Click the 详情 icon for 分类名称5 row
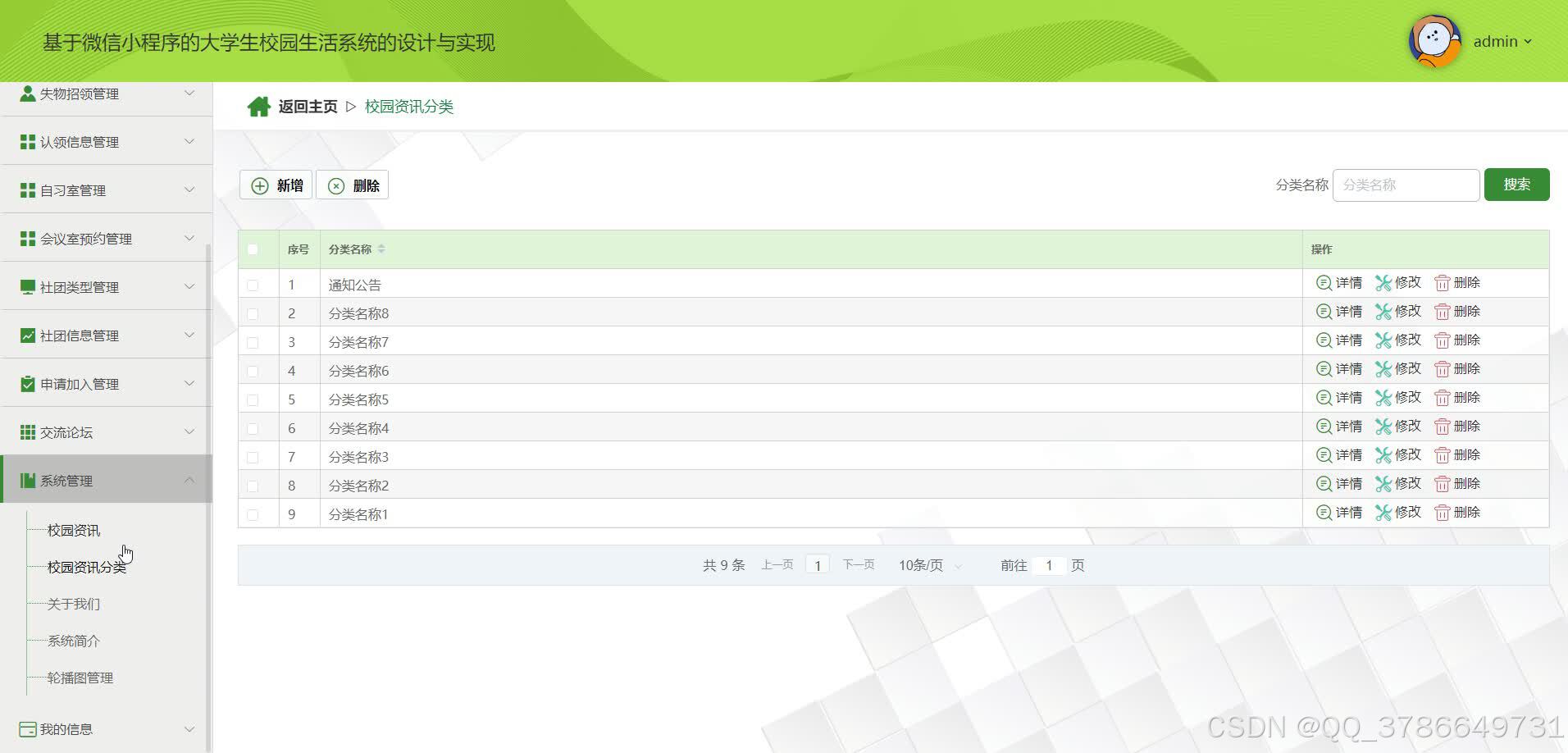Image resolution: width=1568 pixels, height=753 pixels. pos(1324,398)
